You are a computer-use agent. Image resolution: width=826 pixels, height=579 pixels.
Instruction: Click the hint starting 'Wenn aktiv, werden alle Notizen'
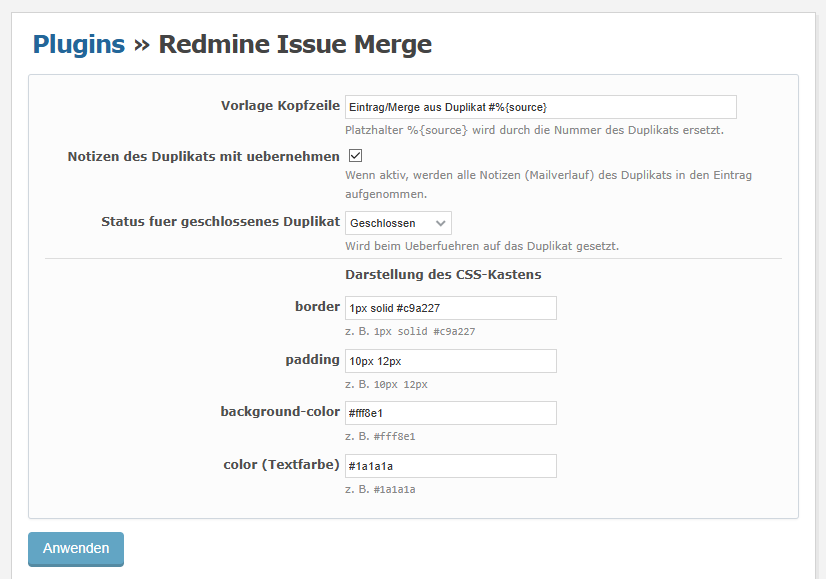pyautogui.click(x=548, y=184)
